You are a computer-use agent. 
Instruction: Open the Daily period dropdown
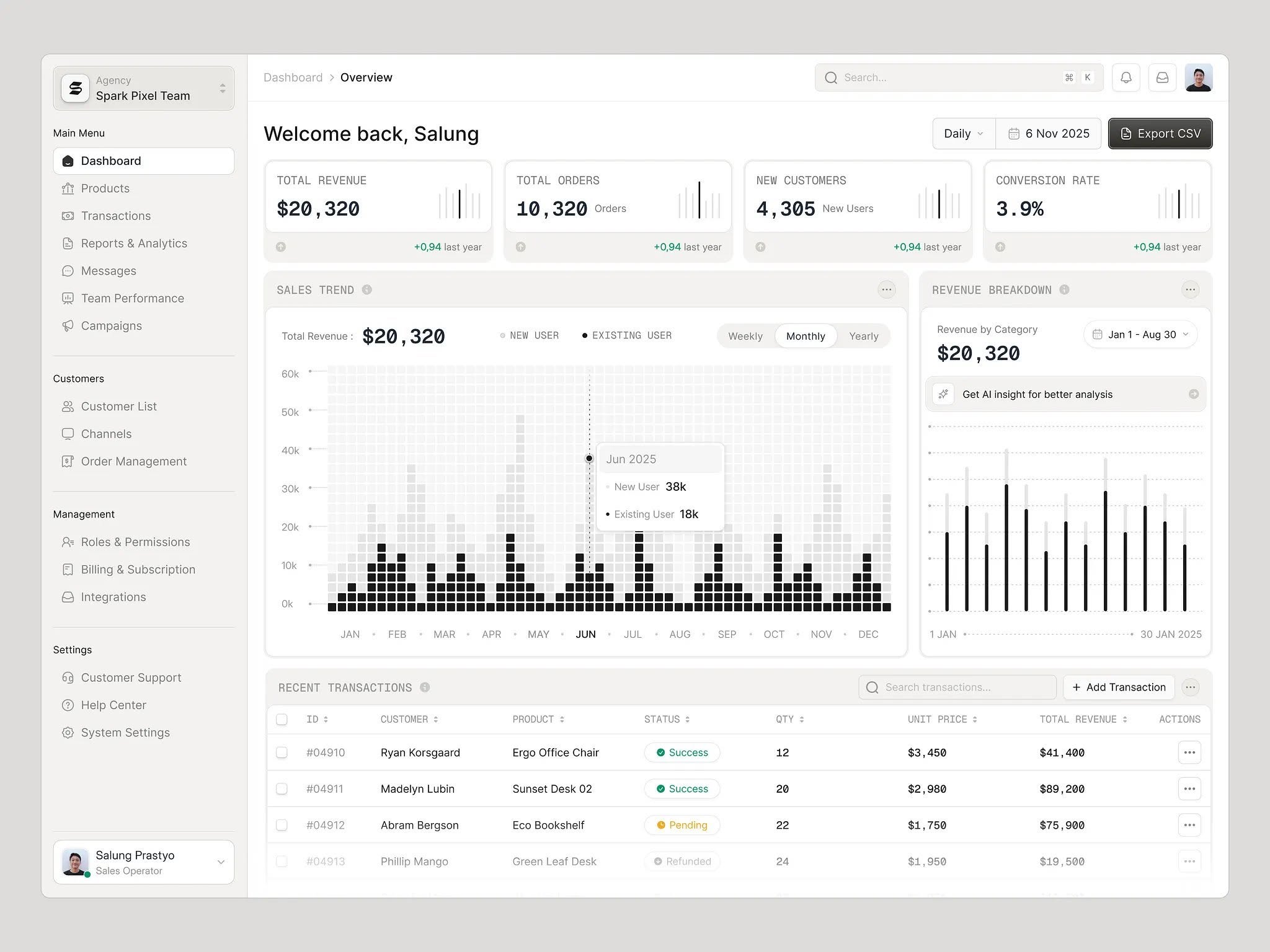pos(963,134)
